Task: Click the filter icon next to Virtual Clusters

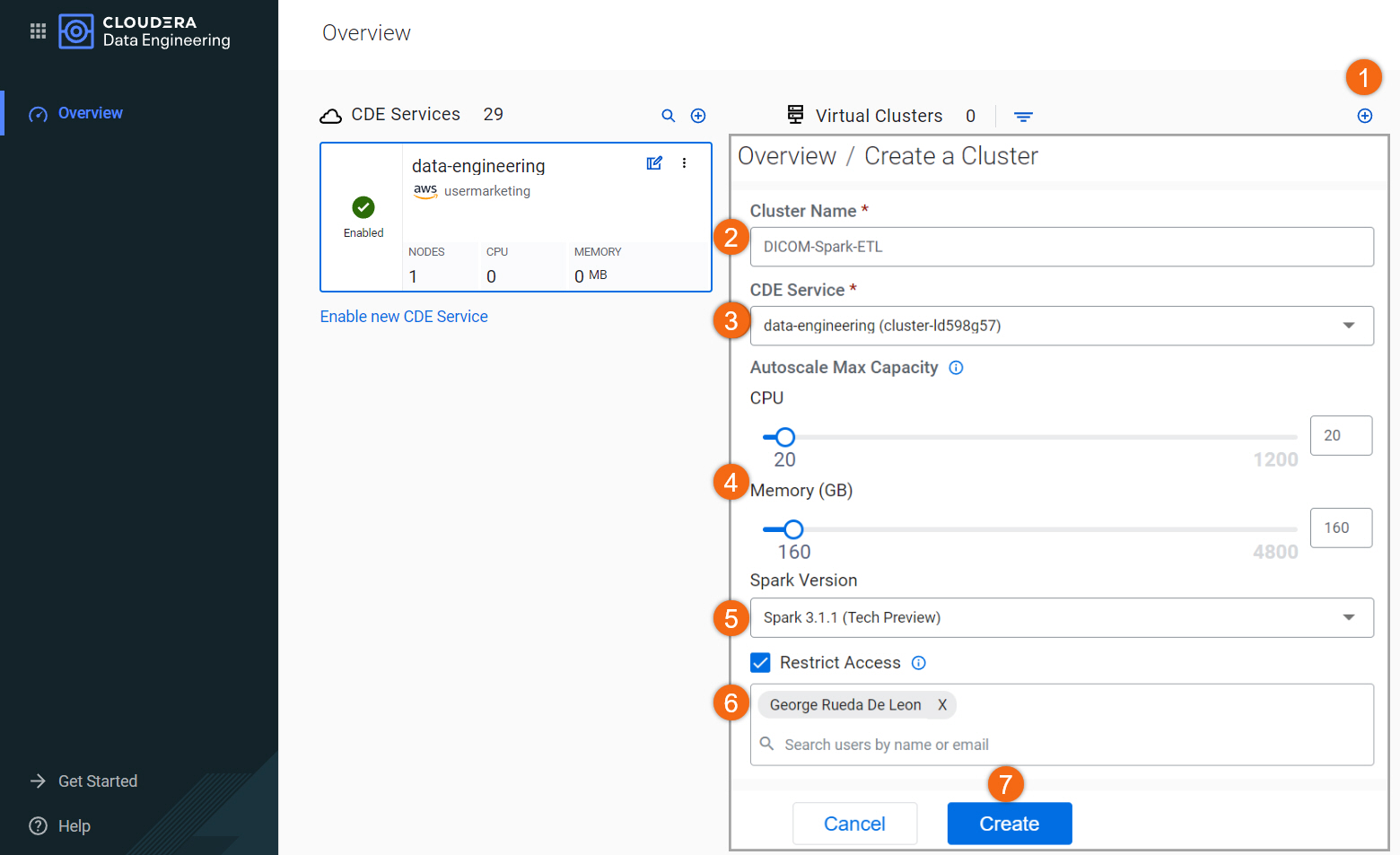Action: [x=1023, y=116]
